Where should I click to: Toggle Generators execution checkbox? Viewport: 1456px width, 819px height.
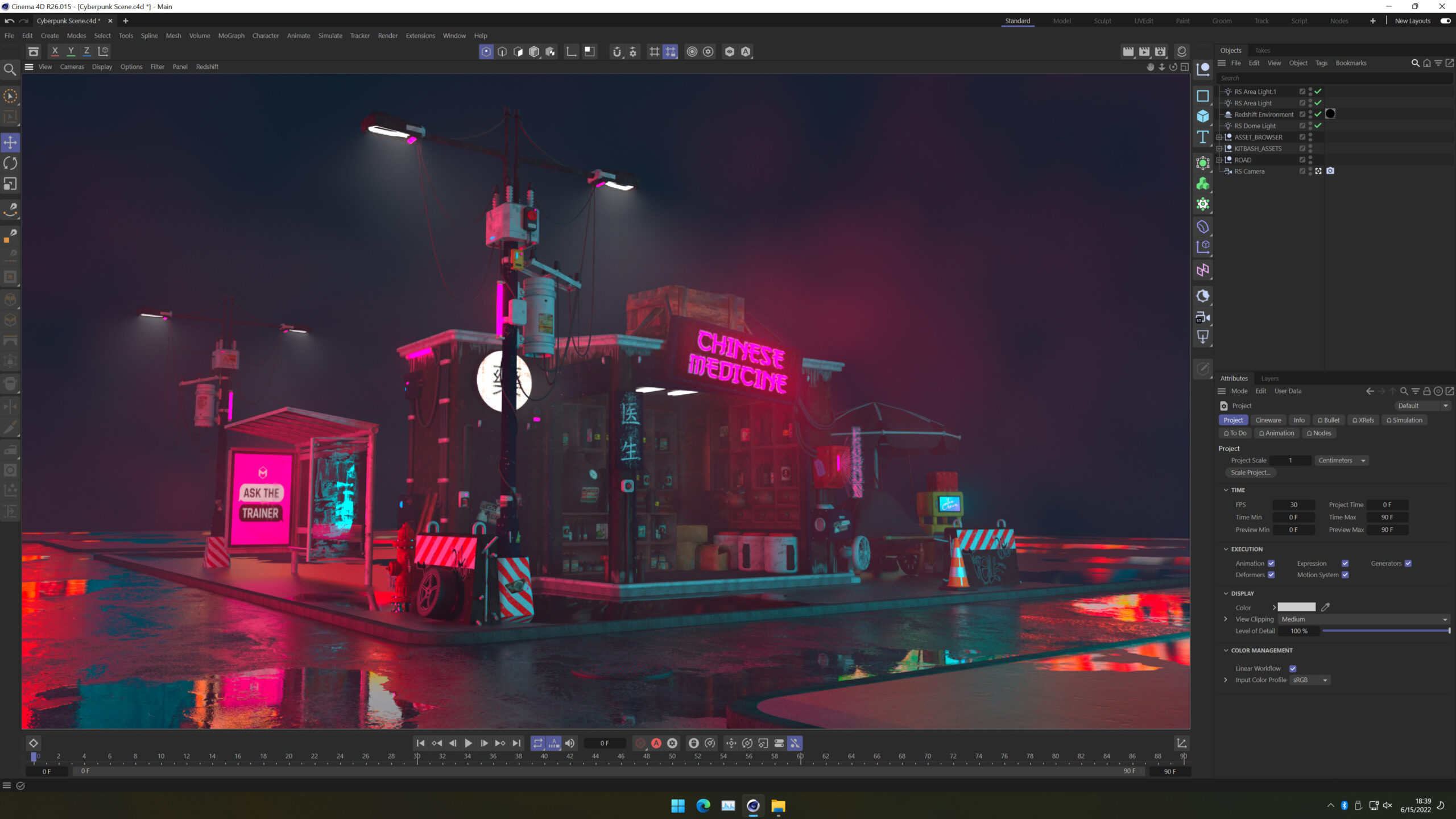click(x=1408, y=564)
